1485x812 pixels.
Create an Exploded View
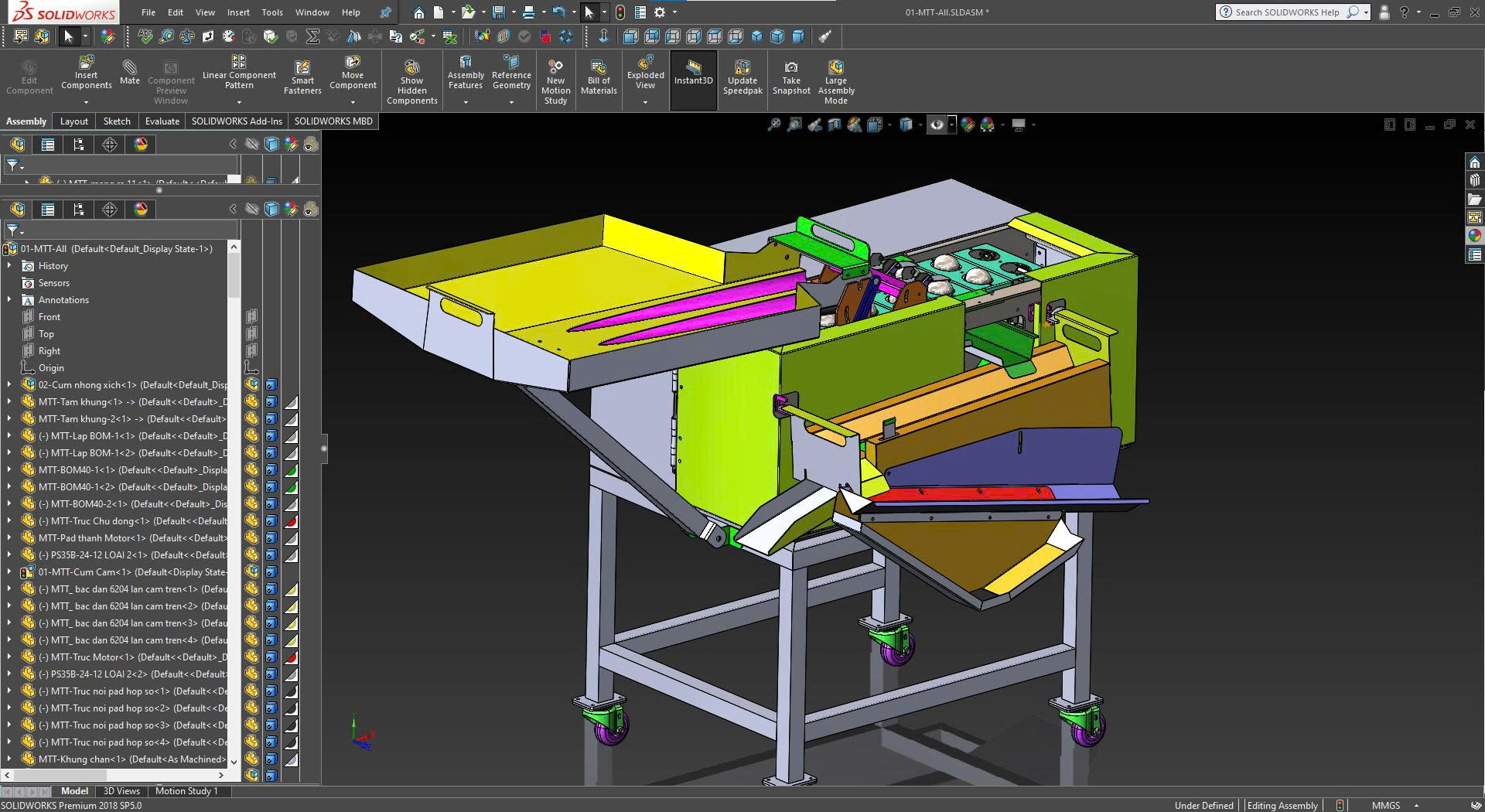pyautogui.click(x=646, y=73)
